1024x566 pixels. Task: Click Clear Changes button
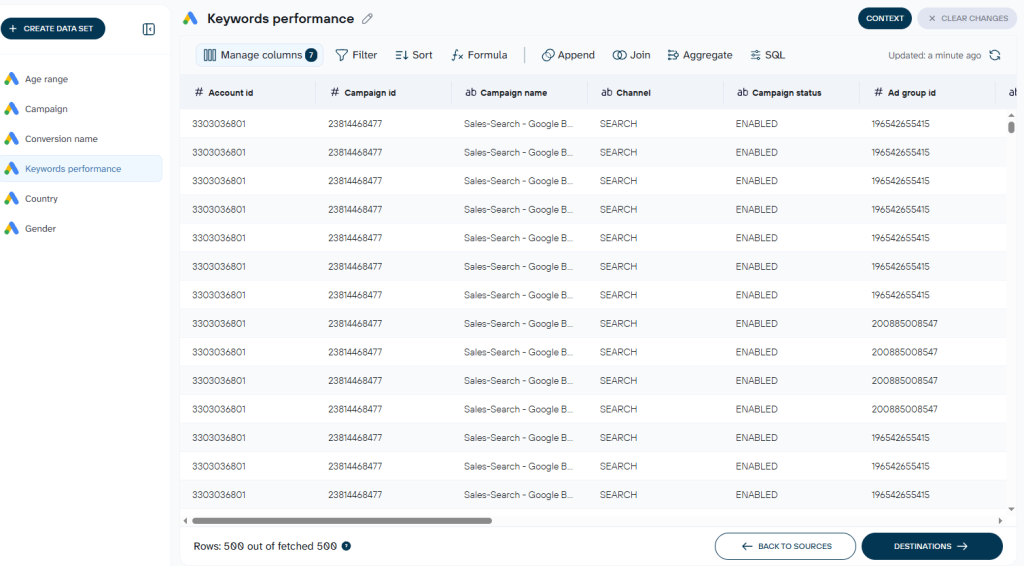pos(967,18)
